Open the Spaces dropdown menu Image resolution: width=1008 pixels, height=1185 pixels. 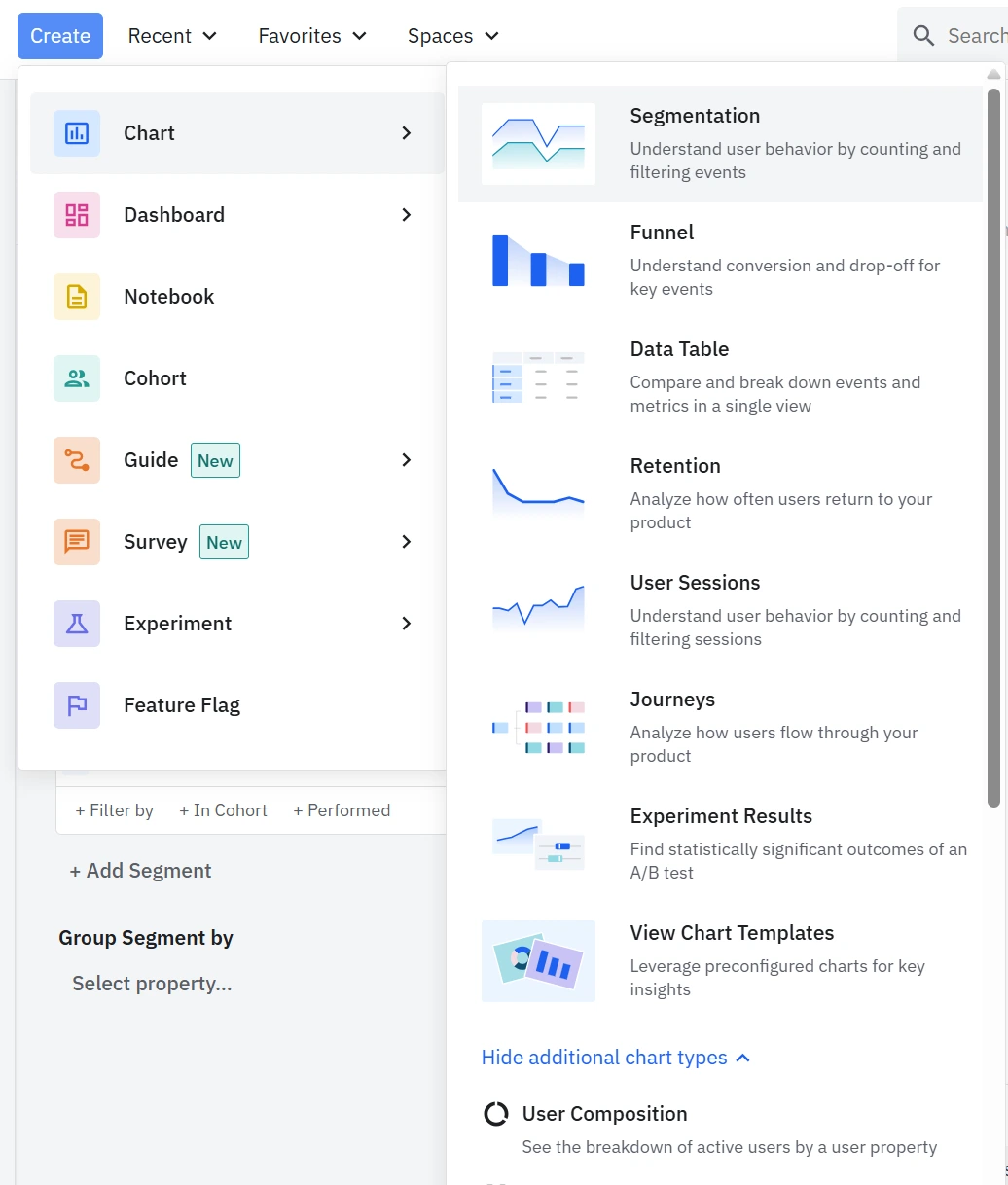[452, 36]
